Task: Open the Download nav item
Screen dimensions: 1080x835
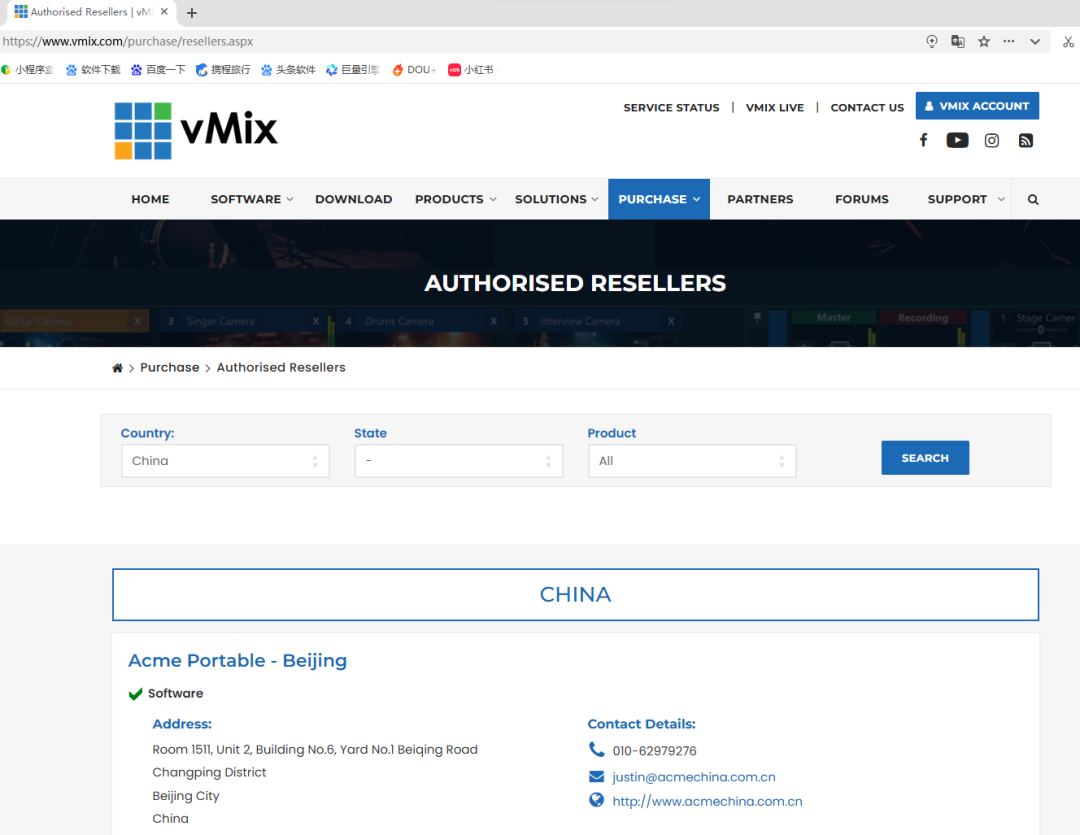Action: (353, 199)
